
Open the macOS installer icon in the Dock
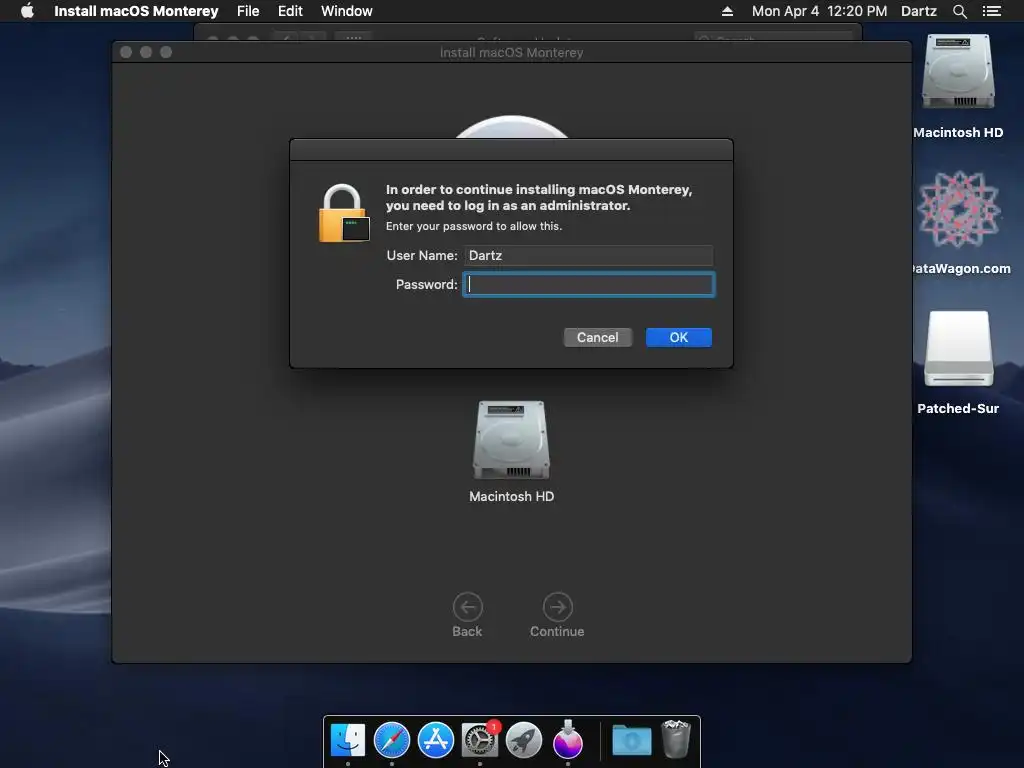click(x=568, y=739)
